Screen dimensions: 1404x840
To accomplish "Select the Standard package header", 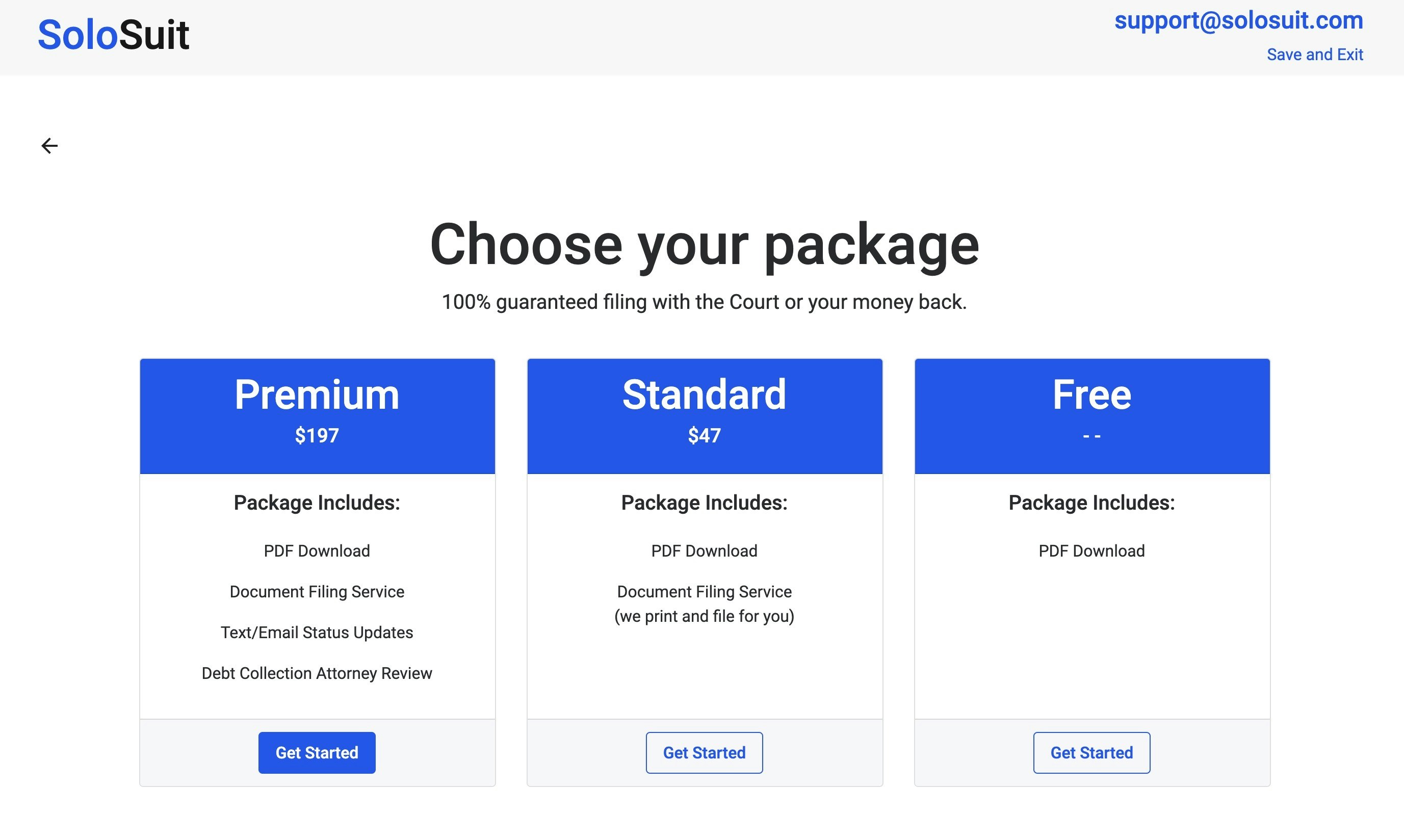I will tap(704, 395).
